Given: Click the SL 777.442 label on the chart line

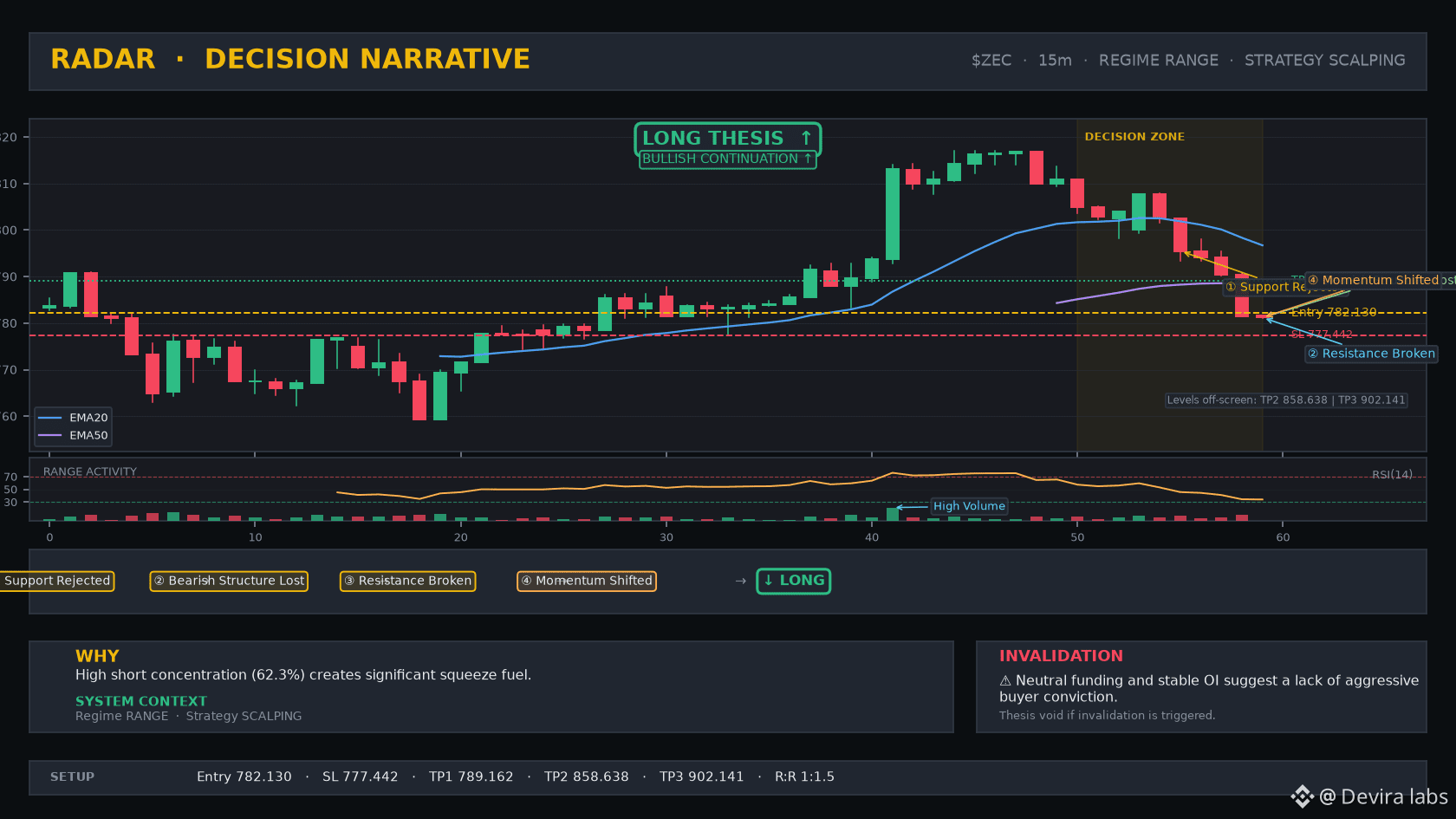Looking at the screenshot, I should click(1322, 335).
